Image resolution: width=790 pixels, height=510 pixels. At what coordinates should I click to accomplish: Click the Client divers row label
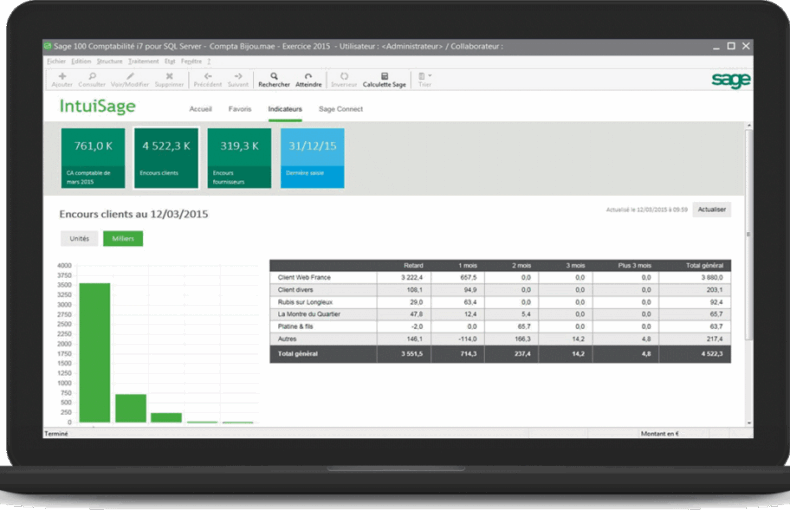(x=295, y=290)
